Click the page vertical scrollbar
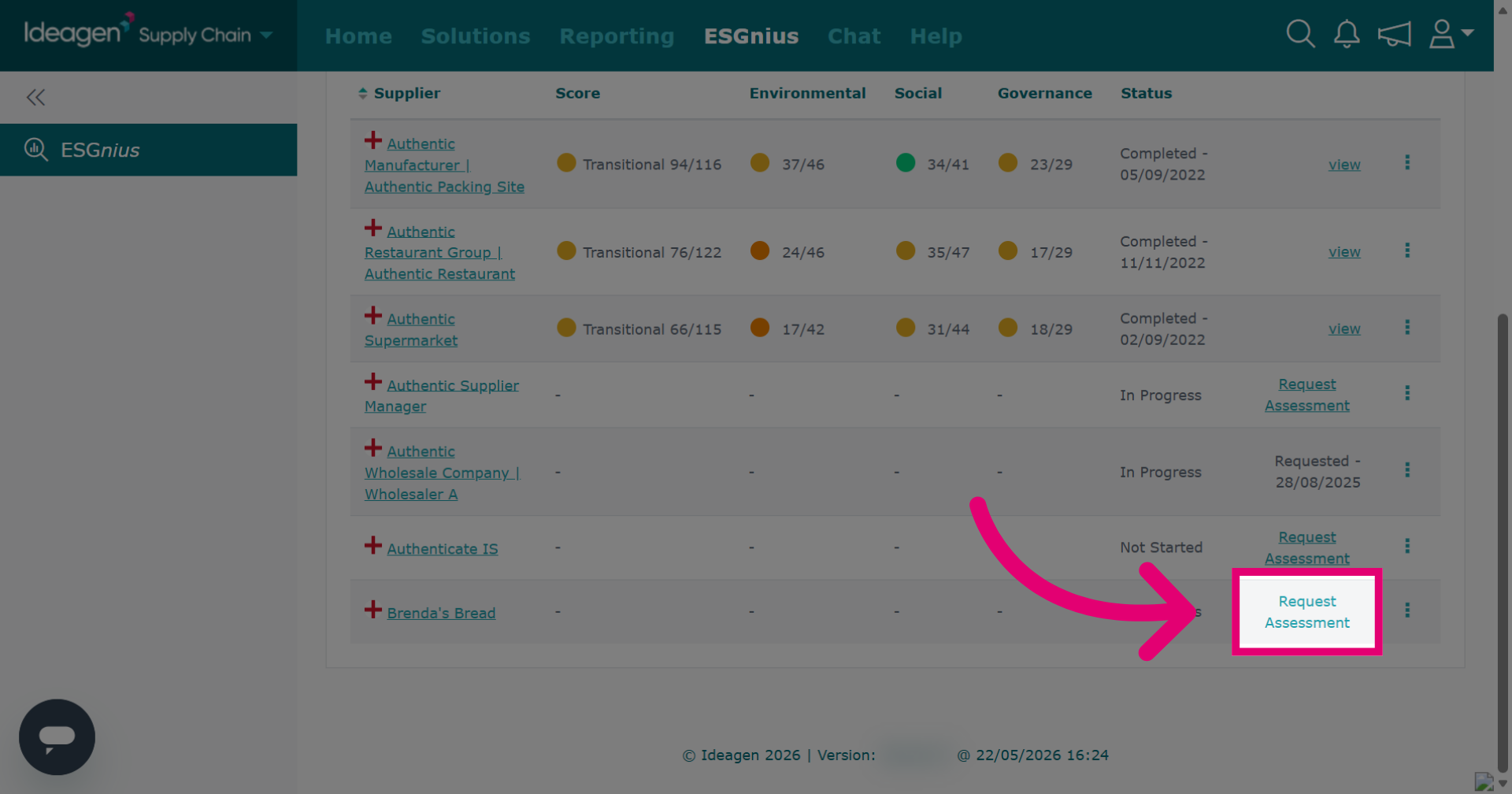The width and height of the screenshot is (1512, 794). click(x=1503, y=544)
